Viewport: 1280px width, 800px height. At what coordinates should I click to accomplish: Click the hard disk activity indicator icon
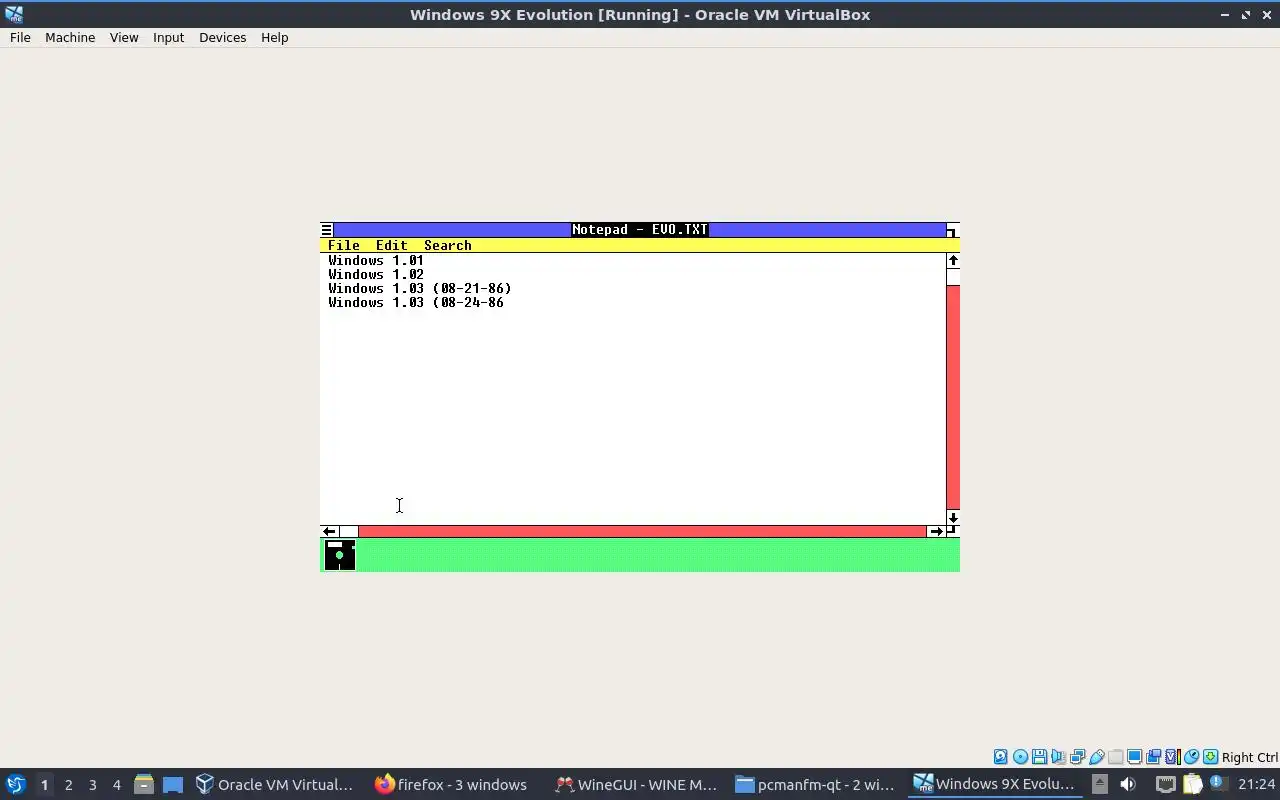(x=1000, y=757)
